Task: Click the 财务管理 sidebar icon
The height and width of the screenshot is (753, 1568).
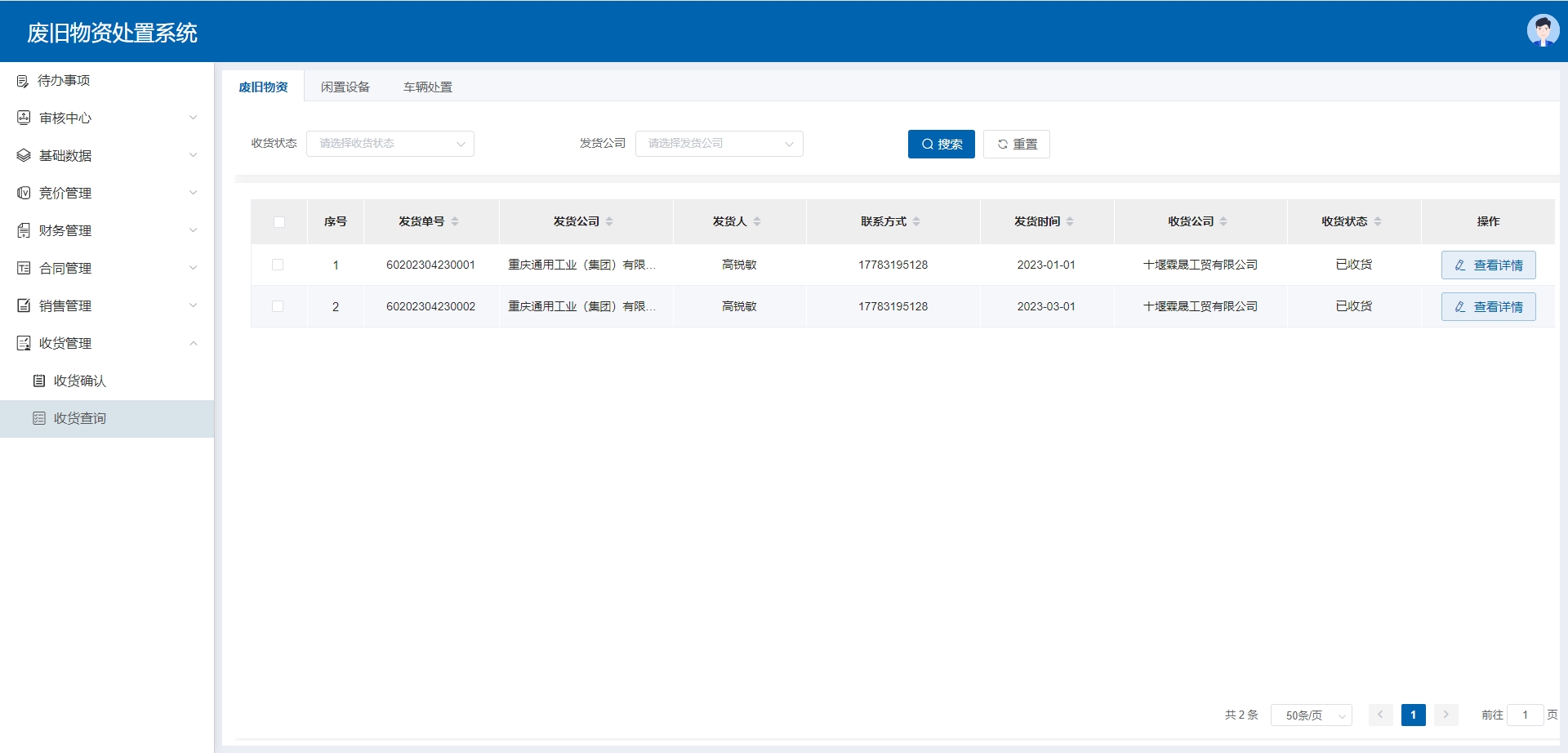Action: pos(24,231)
